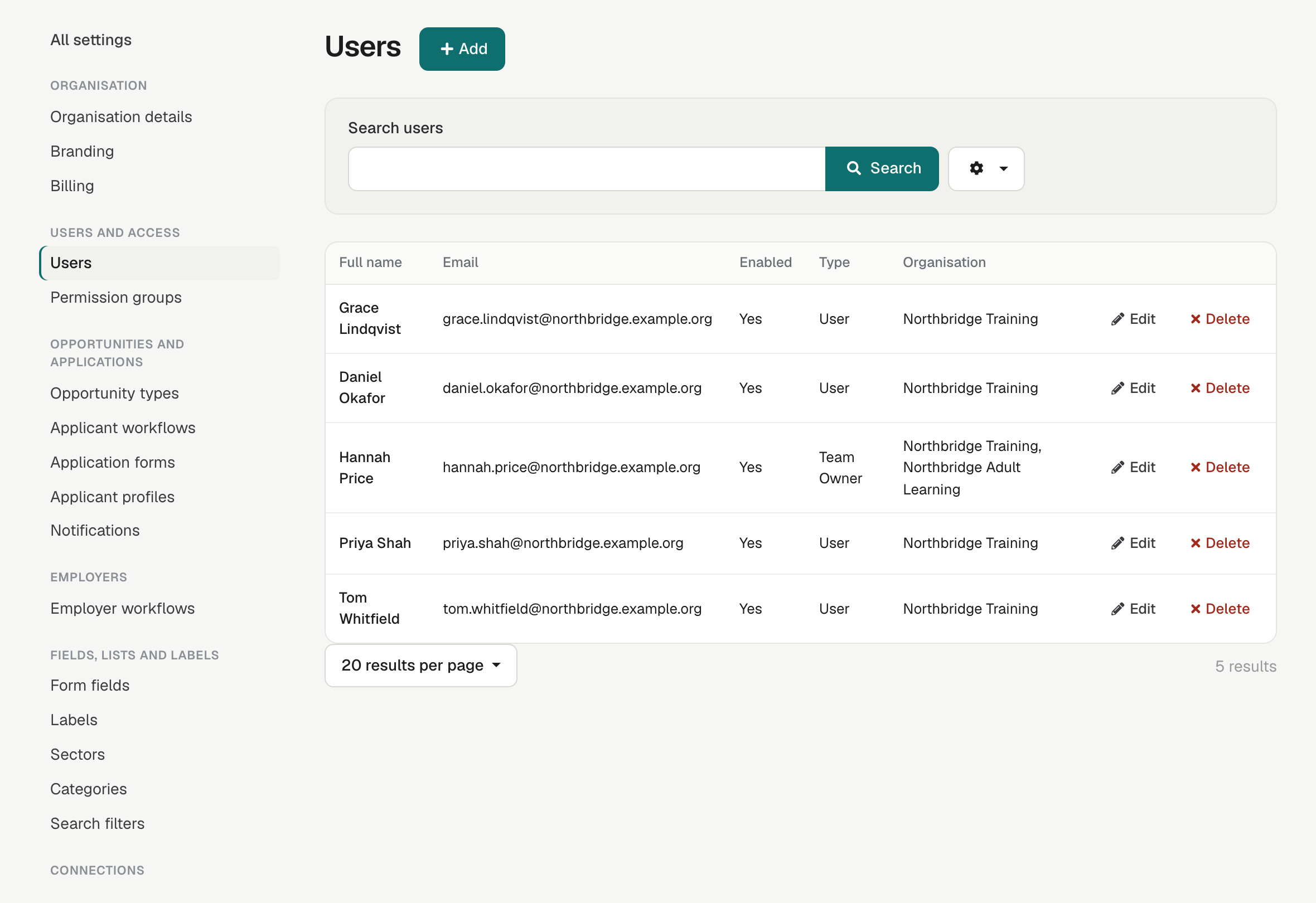
Task: Click the Enabled column header
Action: click(x=766, y=263)
